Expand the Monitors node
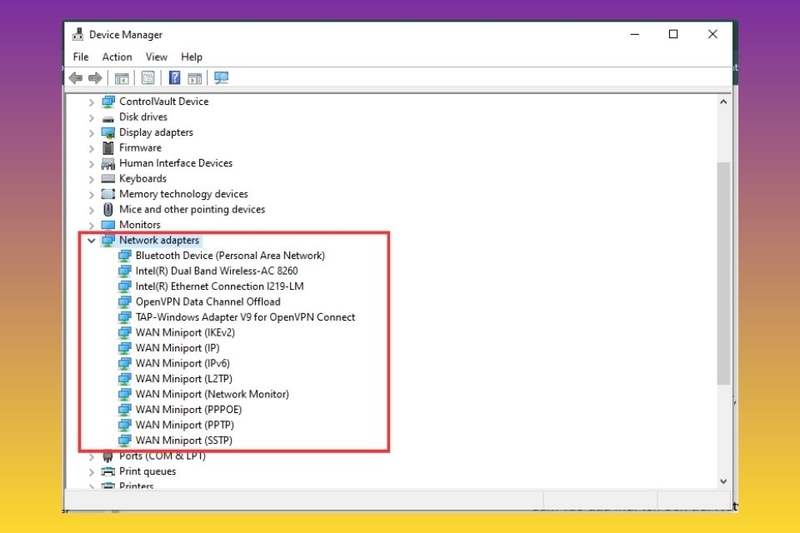The width and height of the screenshot is (800, 533). pos(91,225)
